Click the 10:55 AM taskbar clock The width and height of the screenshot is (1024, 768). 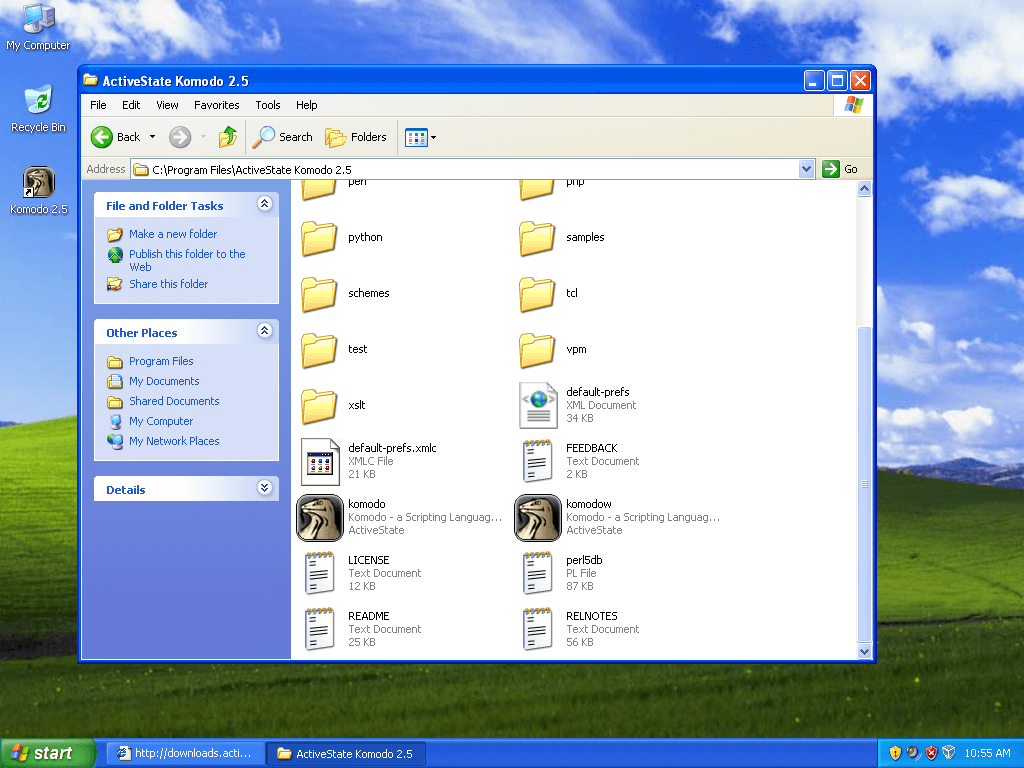click(987, 753)
